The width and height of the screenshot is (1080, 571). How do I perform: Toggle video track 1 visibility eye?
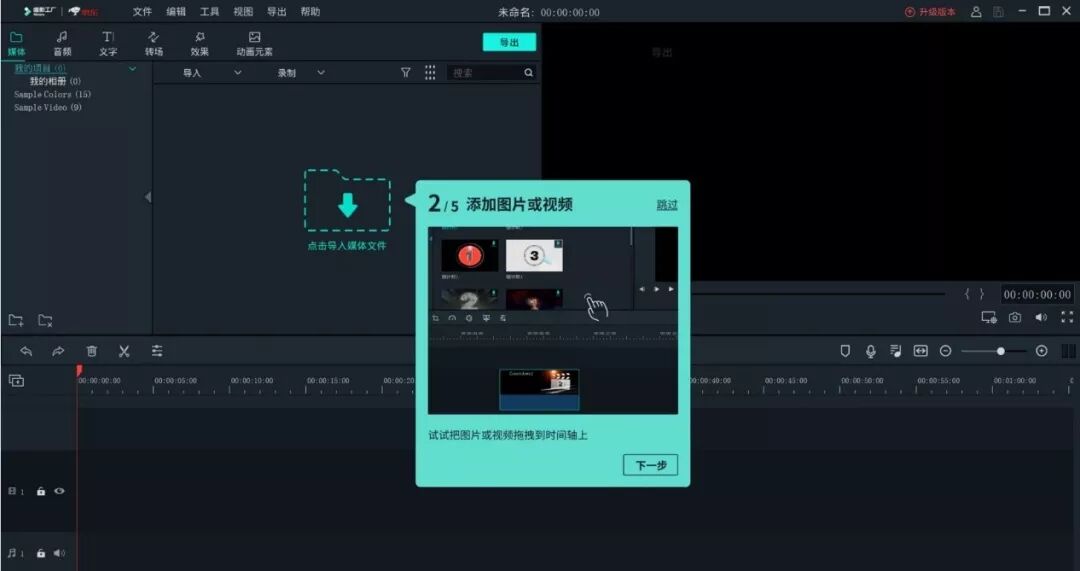pyautogui.click(x=59, y=491)
